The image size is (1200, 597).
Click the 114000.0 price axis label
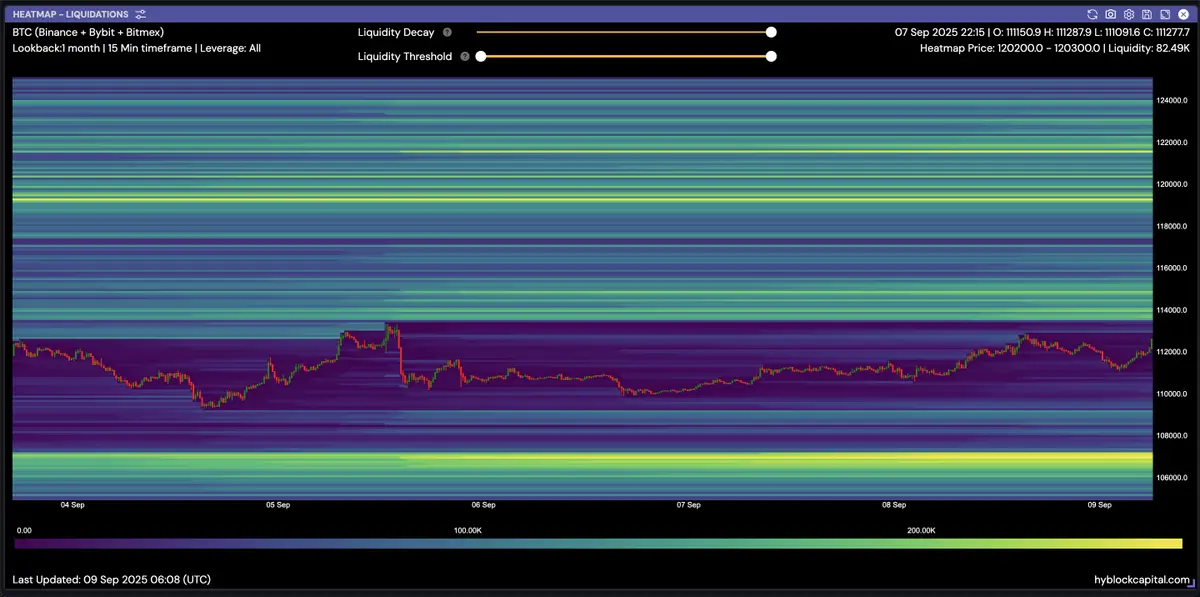pyautogui.click(x=1172, y=310)
